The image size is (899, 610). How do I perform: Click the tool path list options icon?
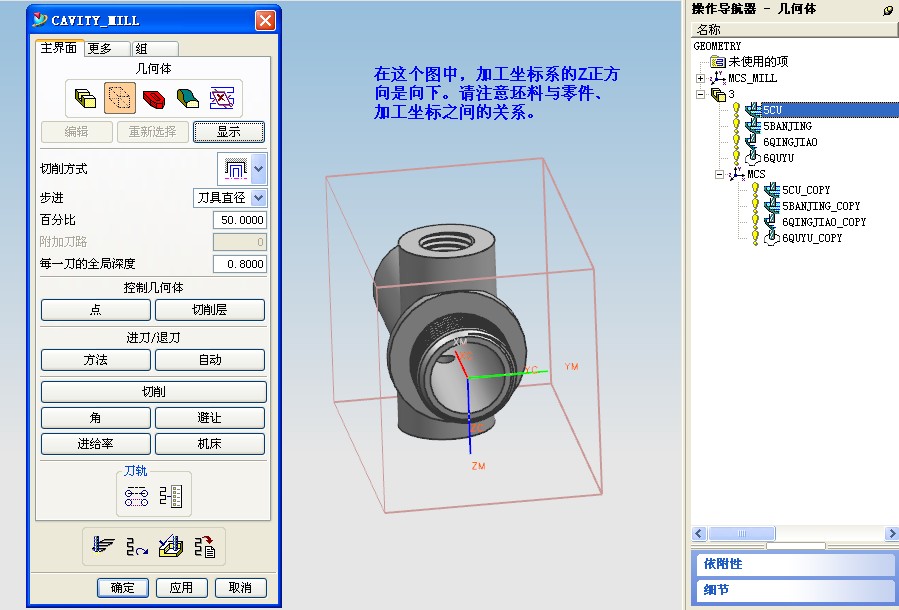[170, 496]
